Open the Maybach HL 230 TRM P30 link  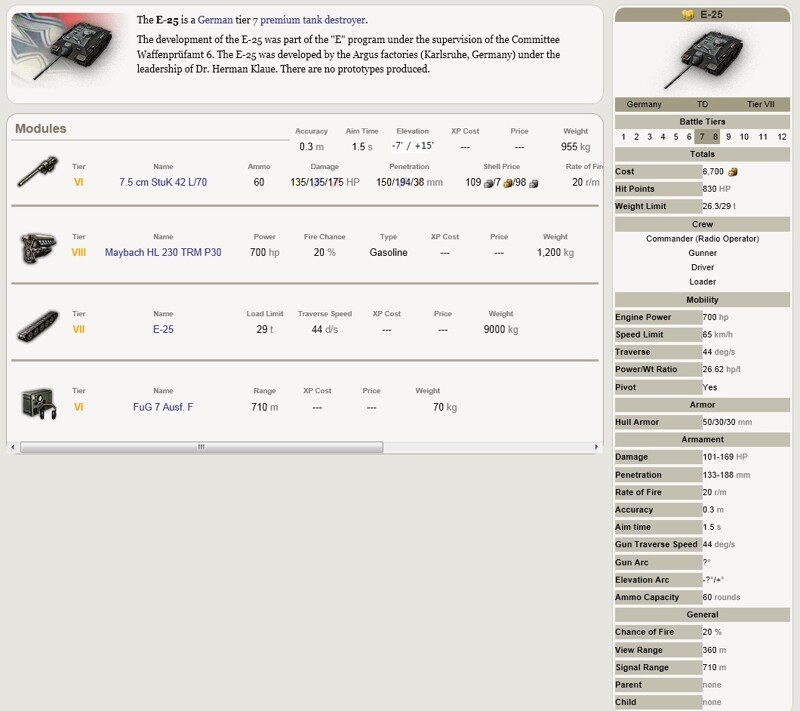click(163, 252)
